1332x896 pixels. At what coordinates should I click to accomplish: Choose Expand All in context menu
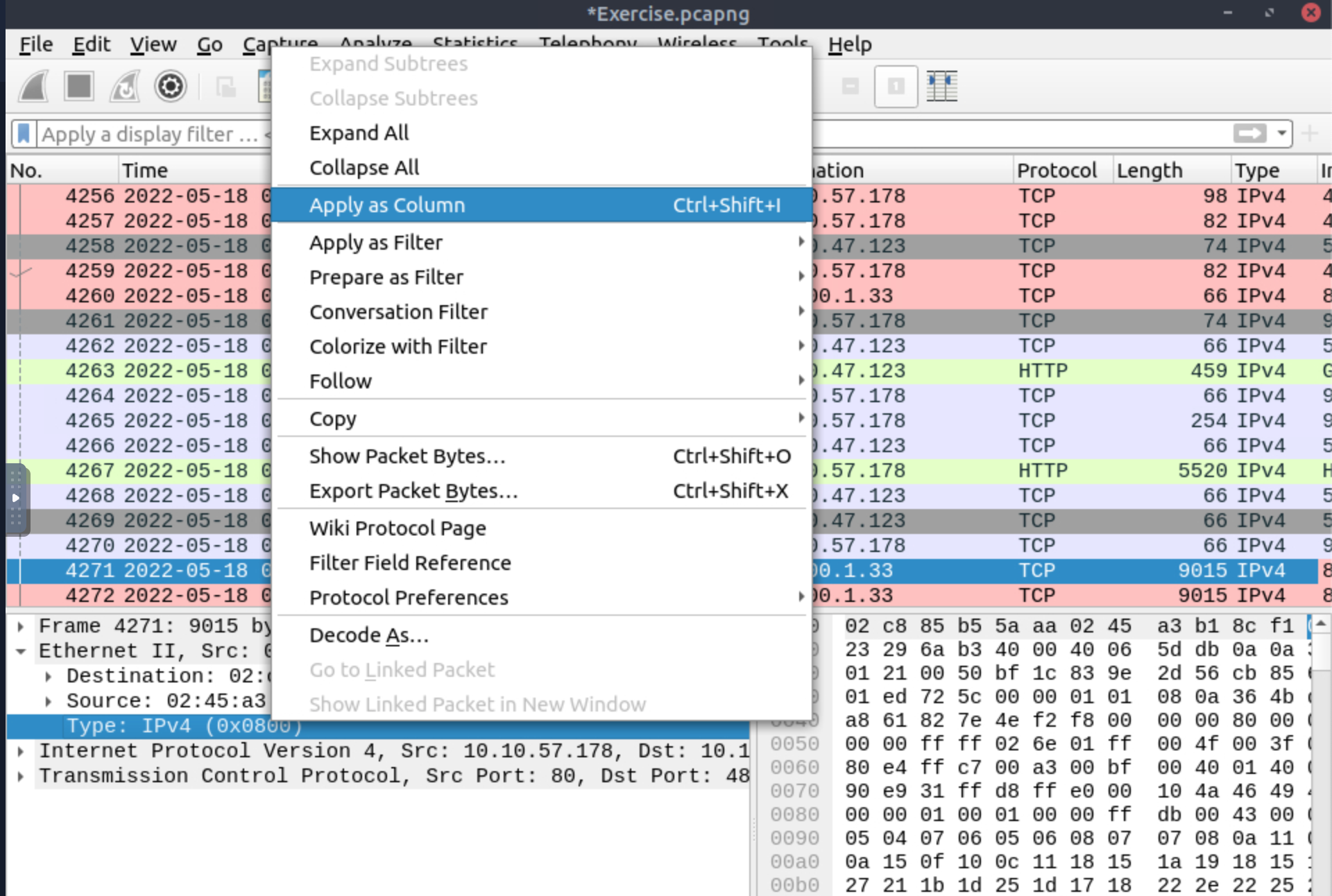pos(359,133)
